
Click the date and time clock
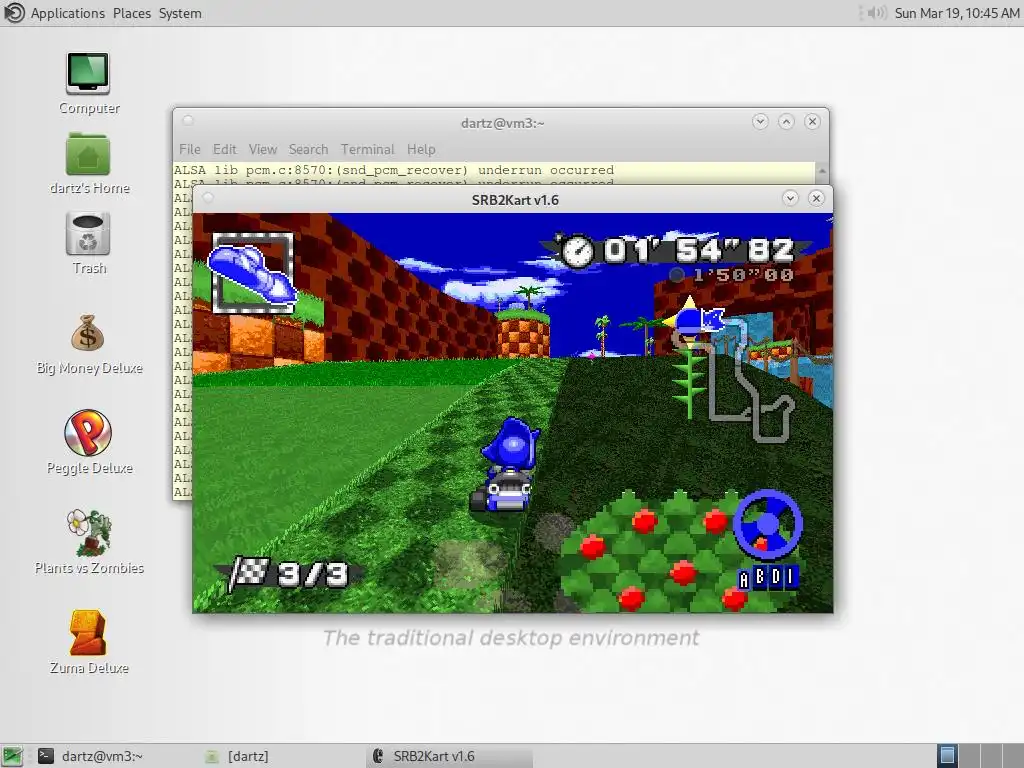point(957,13)
